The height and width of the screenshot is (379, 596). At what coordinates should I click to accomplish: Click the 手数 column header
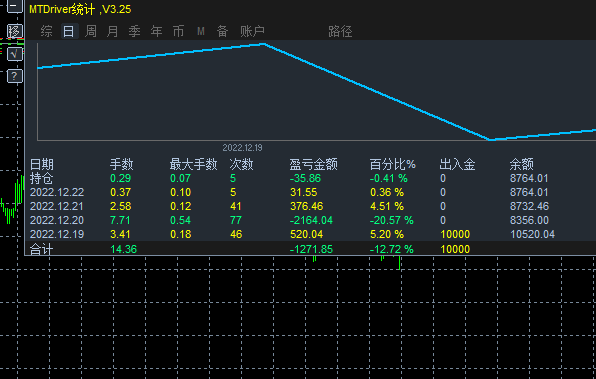tap(122, 165)
